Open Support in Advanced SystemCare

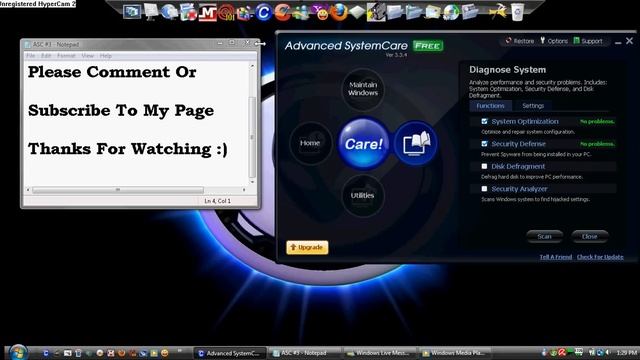coord(588,41)
